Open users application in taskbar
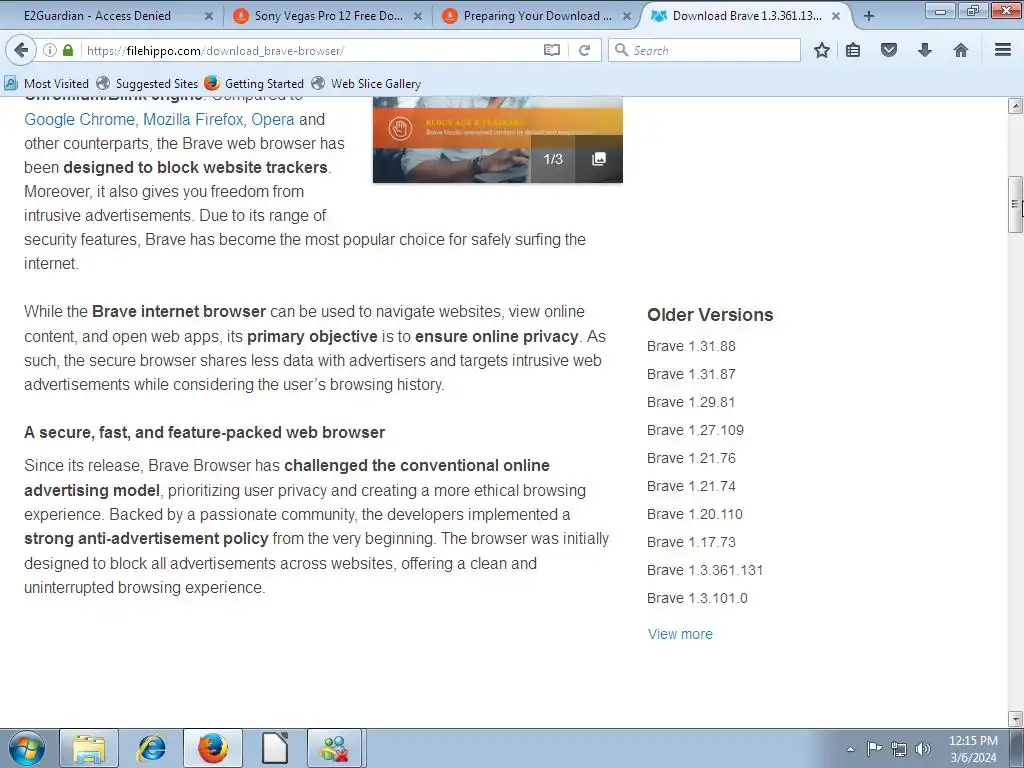The width and height of the screenshot is (1024, 768). 336,748
